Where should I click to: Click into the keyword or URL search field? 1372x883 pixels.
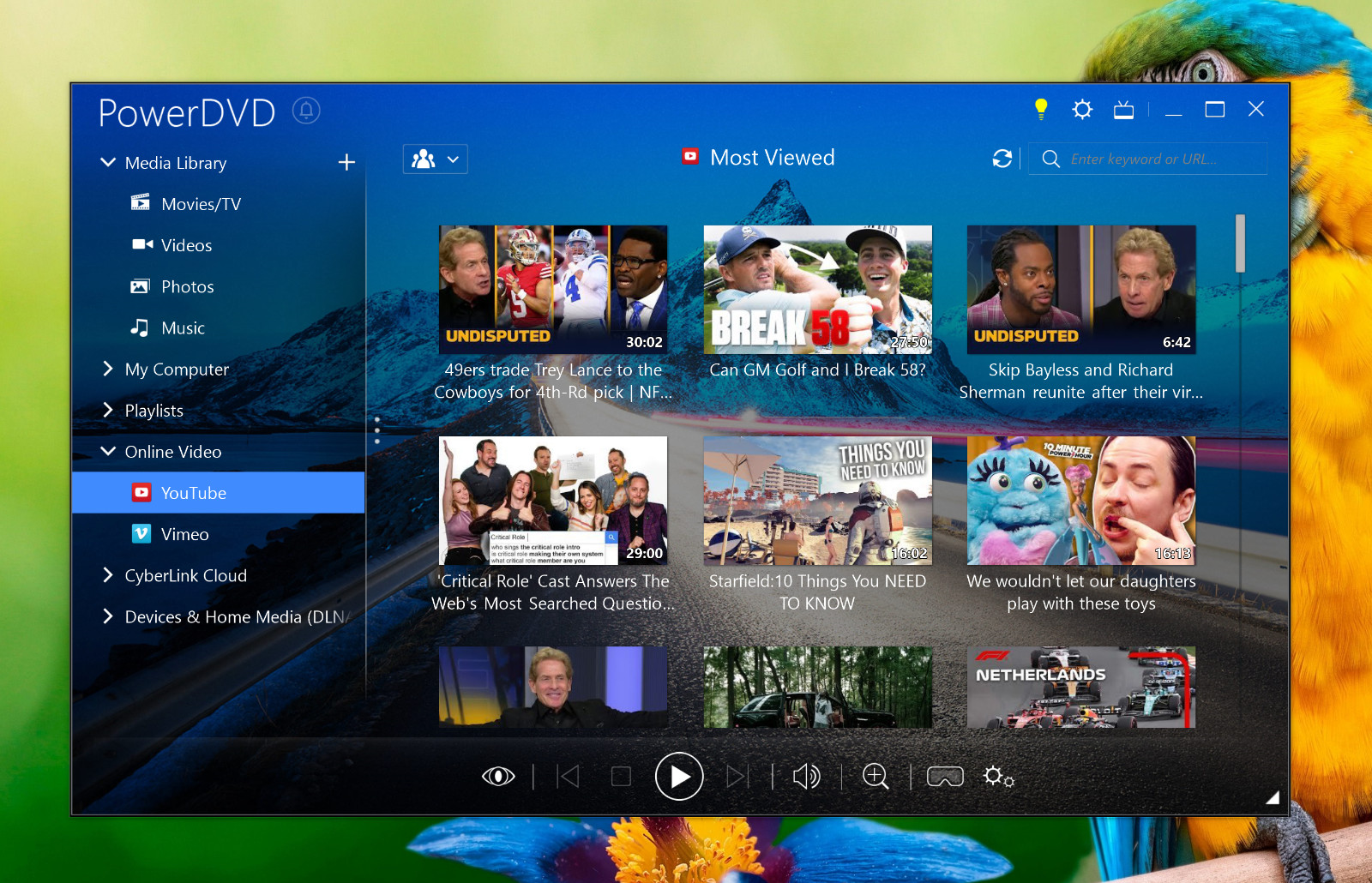point(1148,159)
